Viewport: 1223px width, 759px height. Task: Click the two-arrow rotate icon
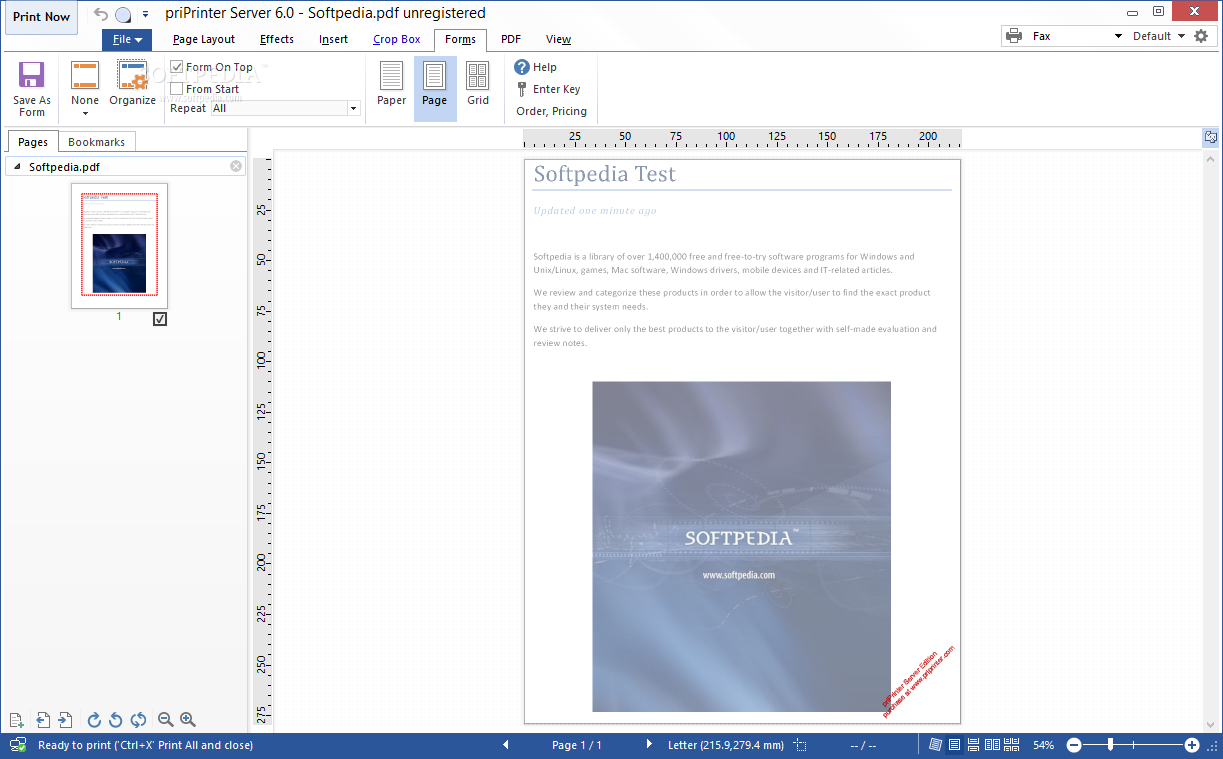tap(138, 720)
